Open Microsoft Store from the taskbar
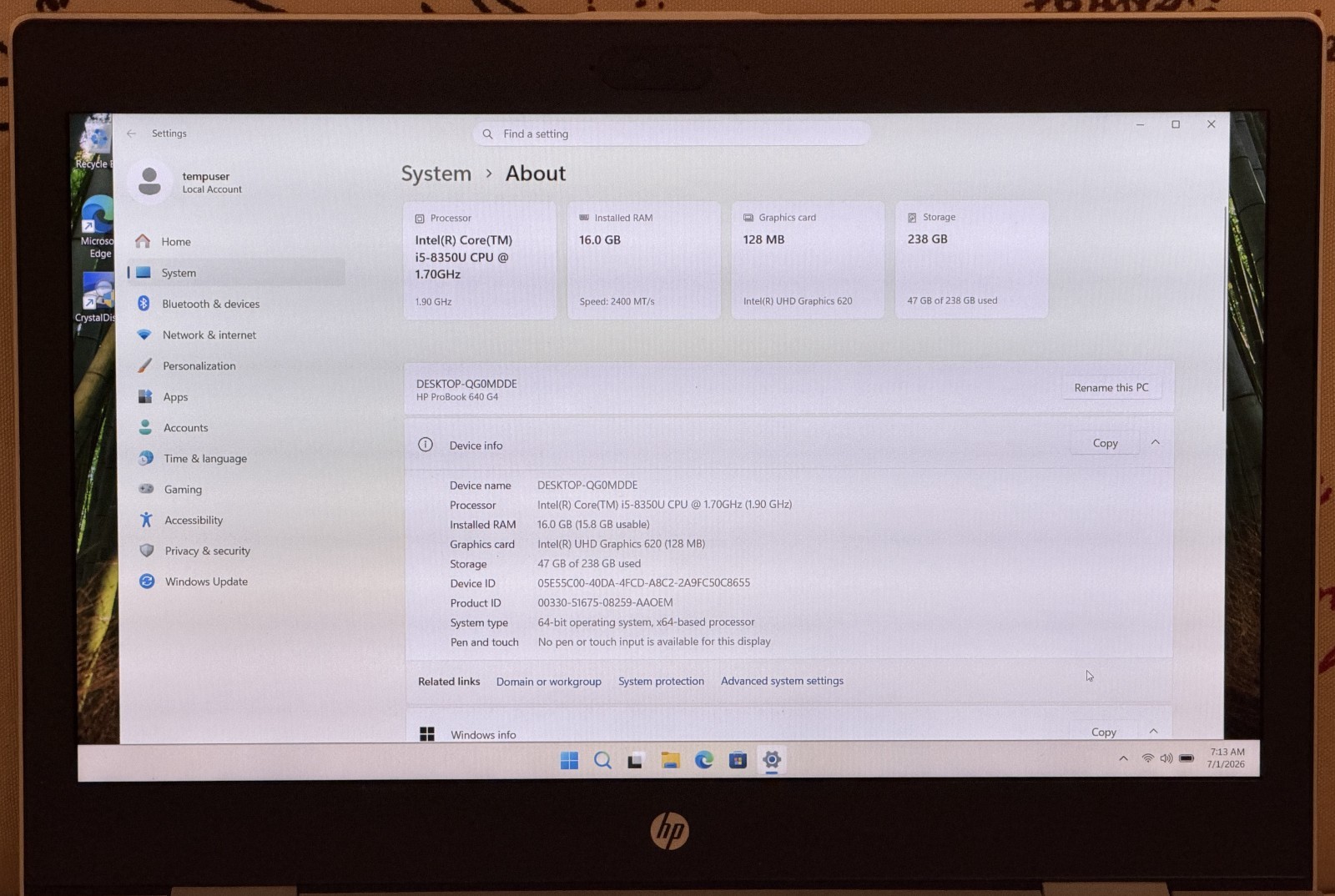This screenshot has width=1335, height=896. [x=738, y=760]
